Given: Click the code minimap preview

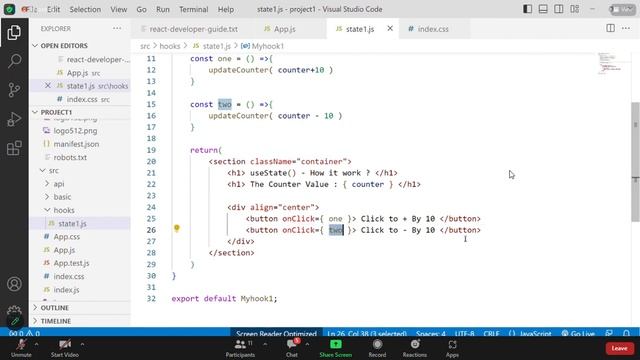Looking at the screenshot, I should point(610,64).
